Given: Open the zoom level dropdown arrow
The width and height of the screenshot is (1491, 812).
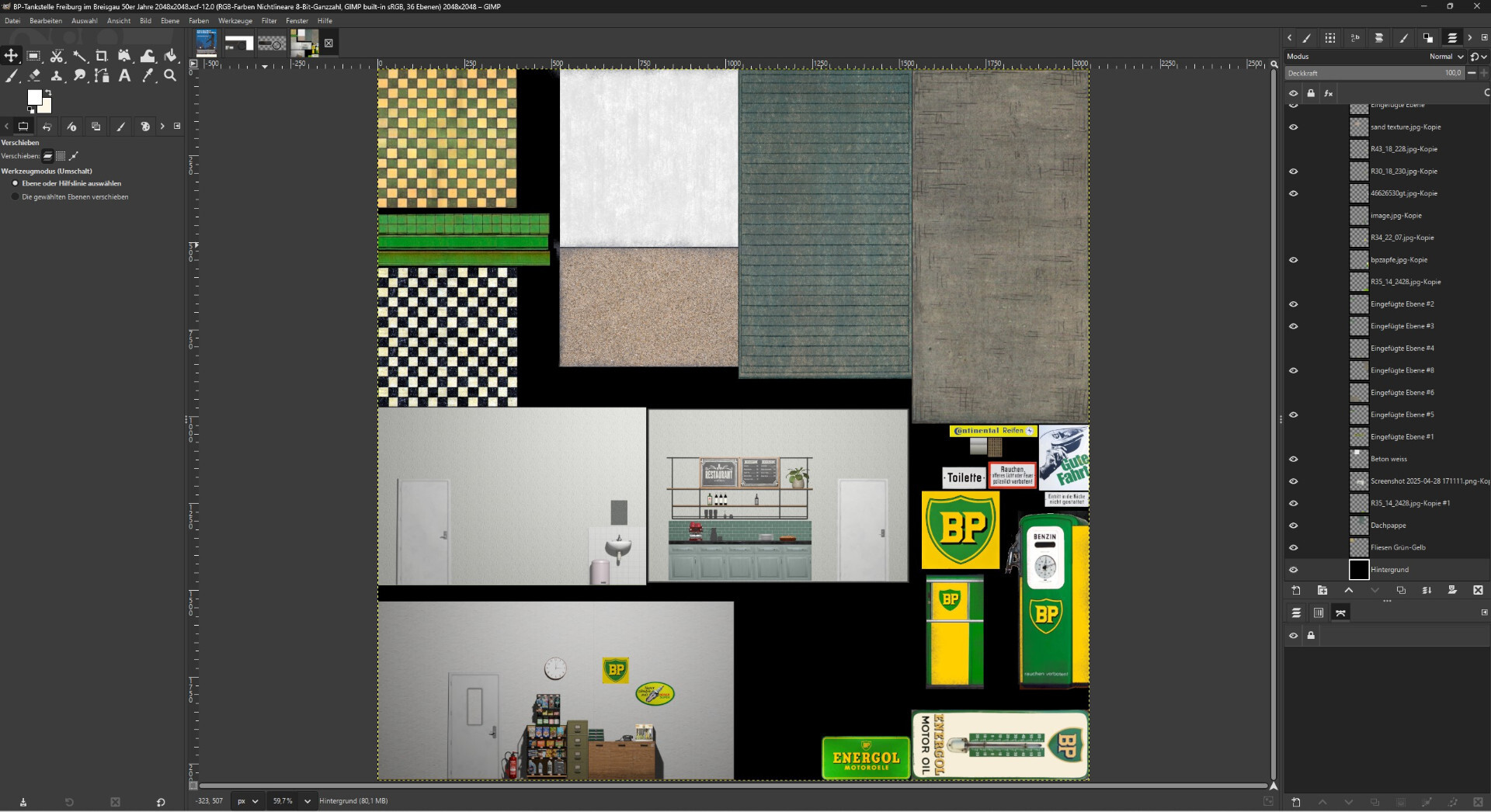Looking at the screenshot, I should 308,801.
